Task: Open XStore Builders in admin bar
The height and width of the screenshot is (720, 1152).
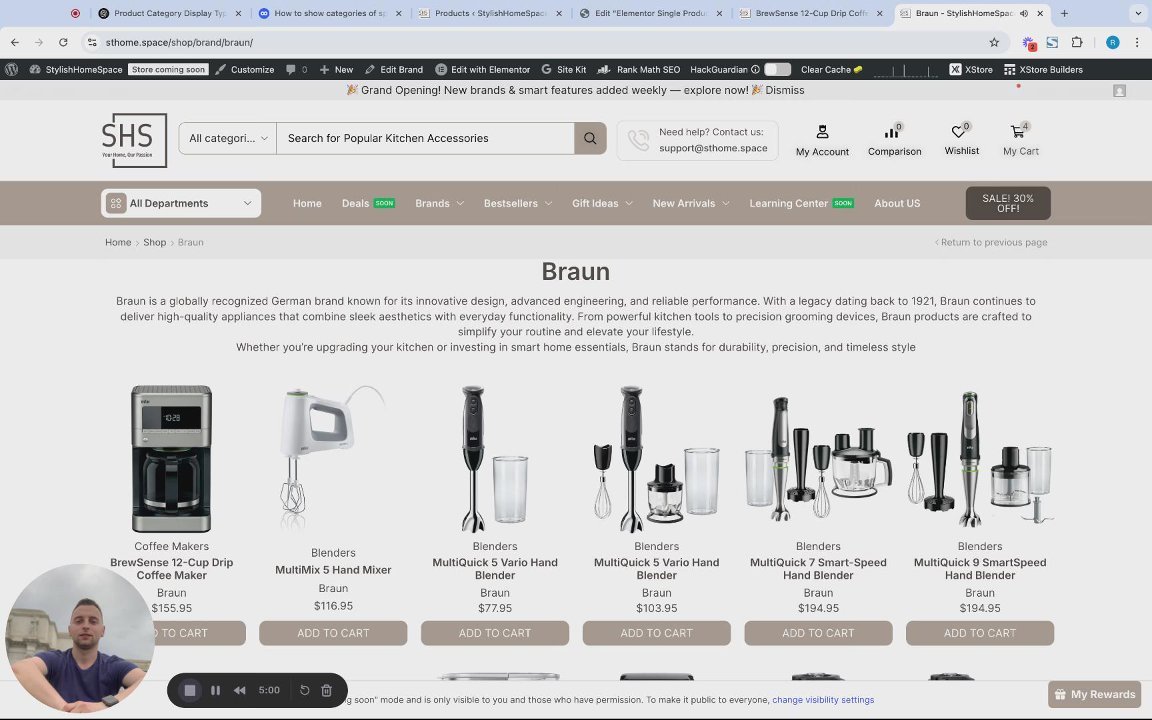Action: pos(1043,69)
